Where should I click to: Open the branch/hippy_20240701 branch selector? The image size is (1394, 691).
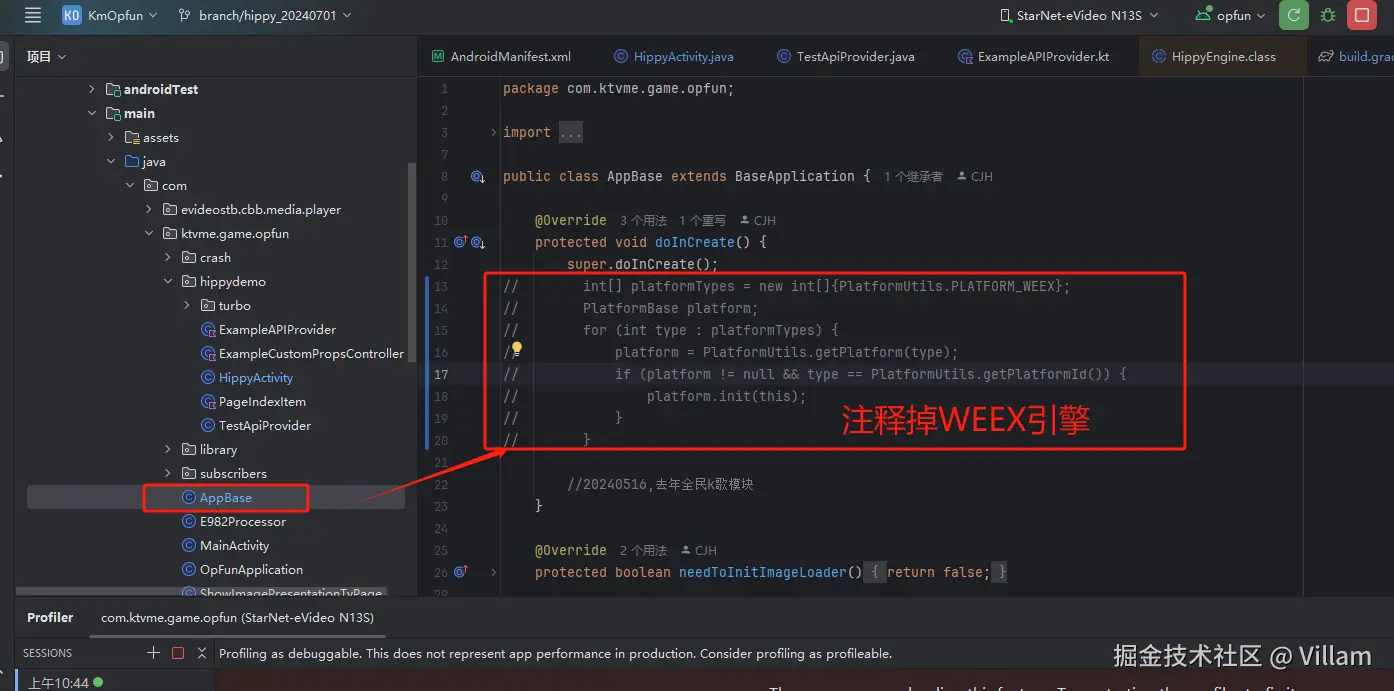pos(266,15)
